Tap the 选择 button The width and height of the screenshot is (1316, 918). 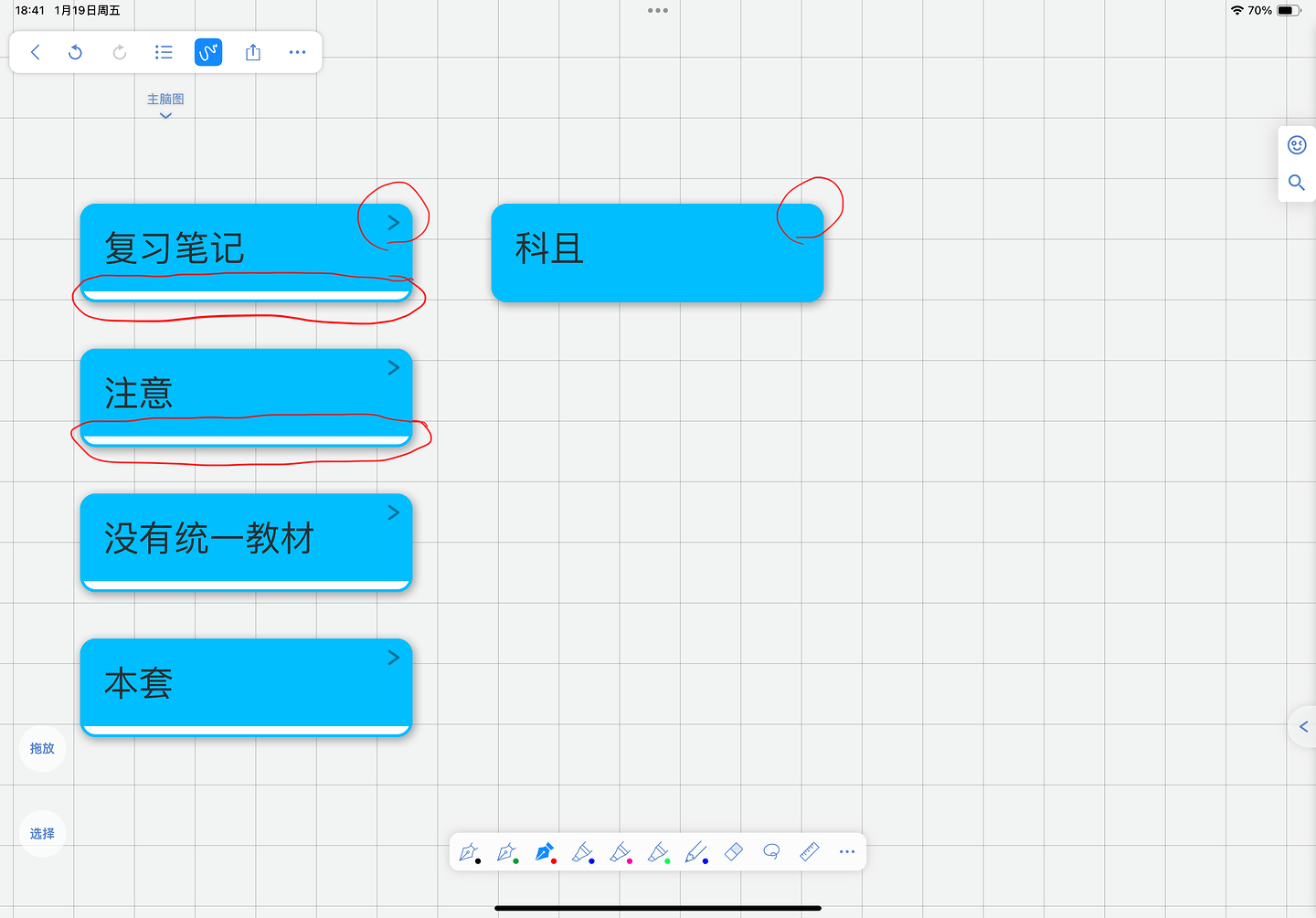42,834
